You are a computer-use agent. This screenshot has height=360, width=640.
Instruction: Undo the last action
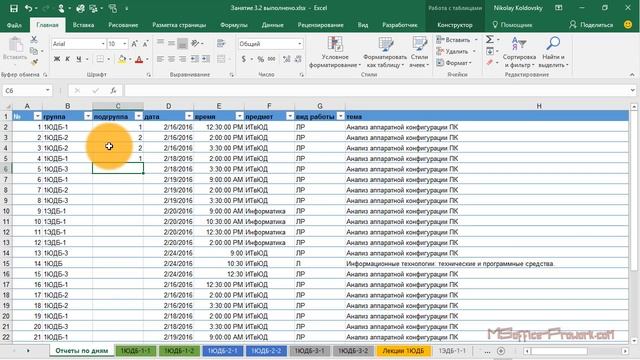coord(28,8)
